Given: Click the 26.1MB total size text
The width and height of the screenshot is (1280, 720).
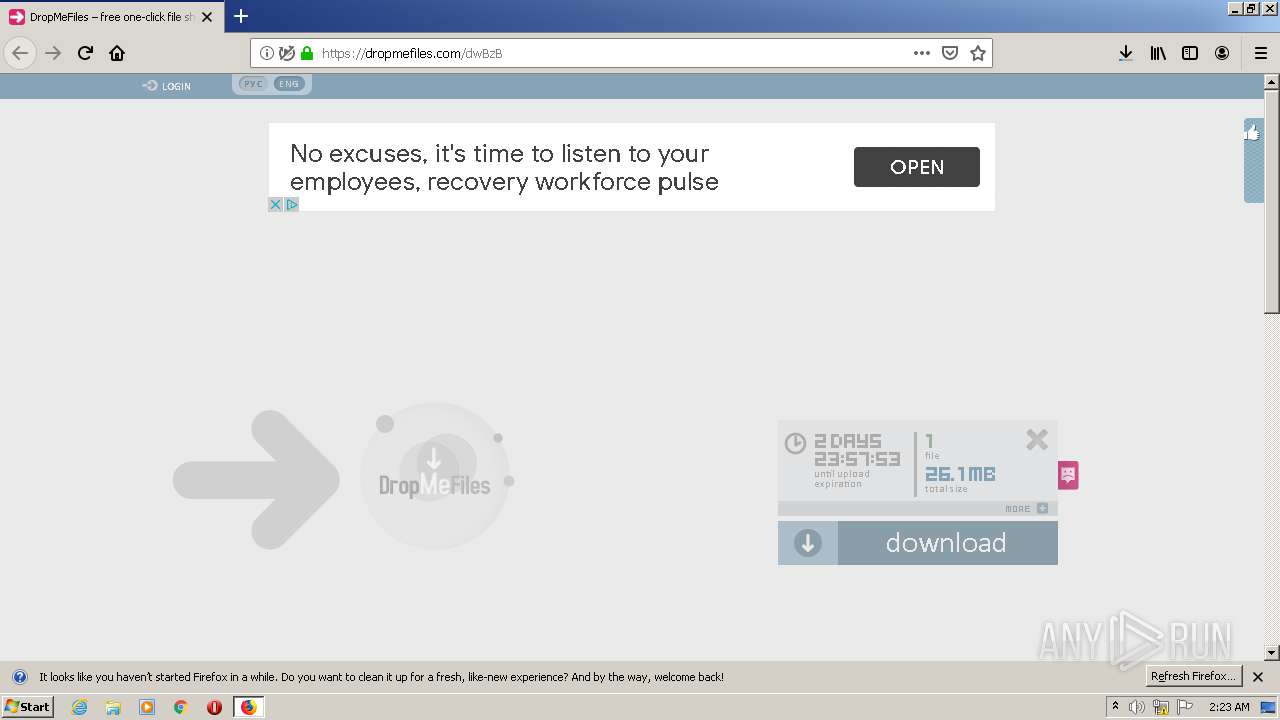Looking at the screenshot, I should (960, 474).
